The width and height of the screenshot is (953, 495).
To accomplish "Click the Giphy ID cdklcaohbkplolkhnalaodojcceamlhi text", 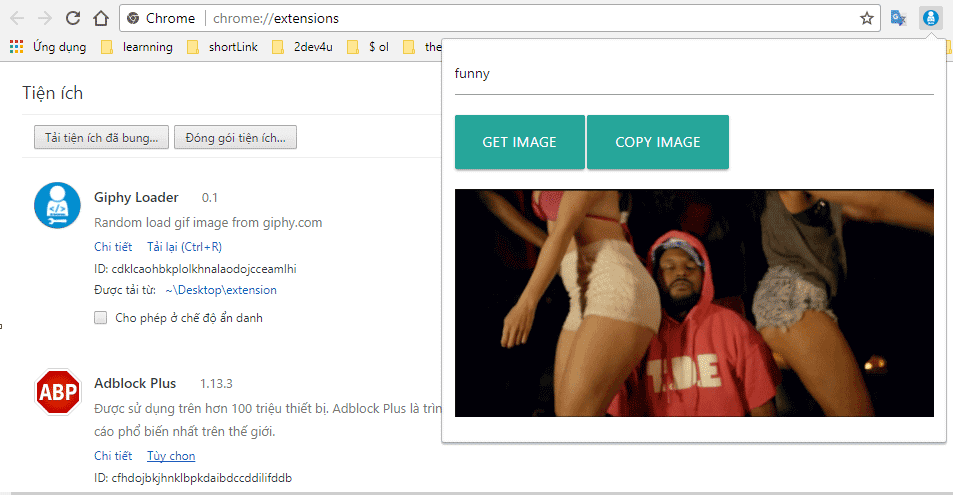I will tap(195, 269).
